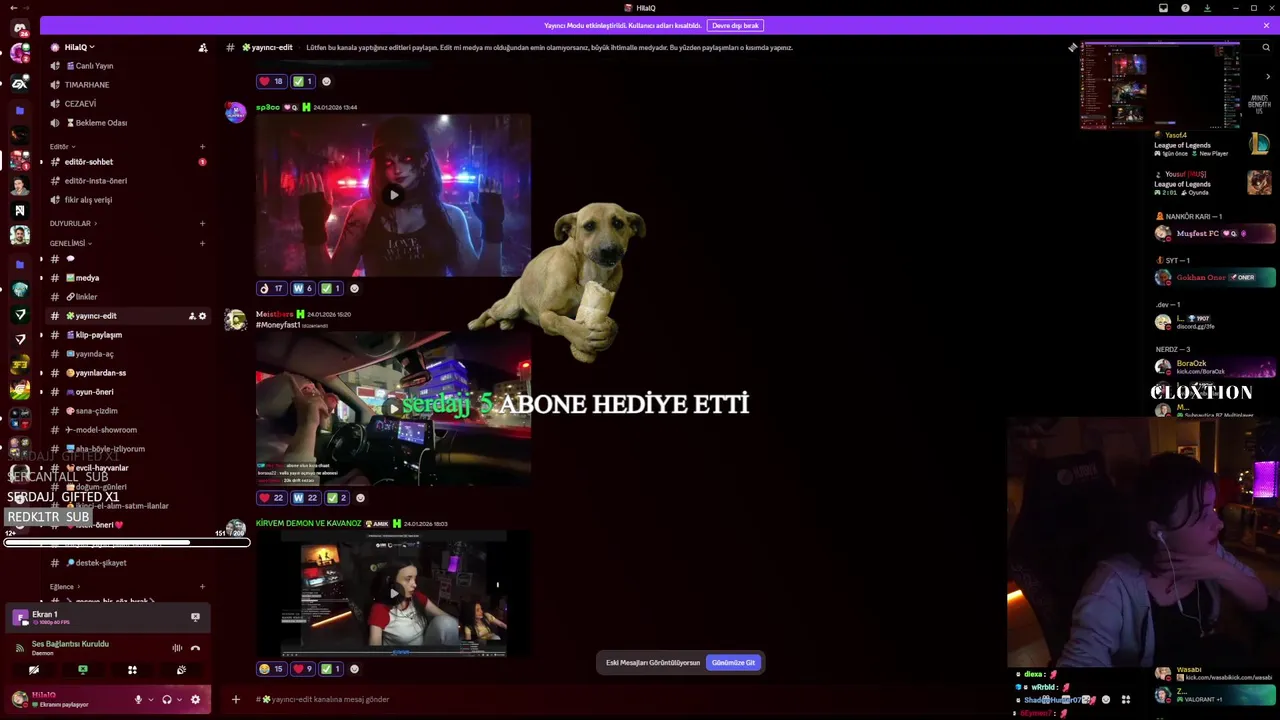Click the green download update icon
The image size is (1280, 720).
click(1207, 8)
